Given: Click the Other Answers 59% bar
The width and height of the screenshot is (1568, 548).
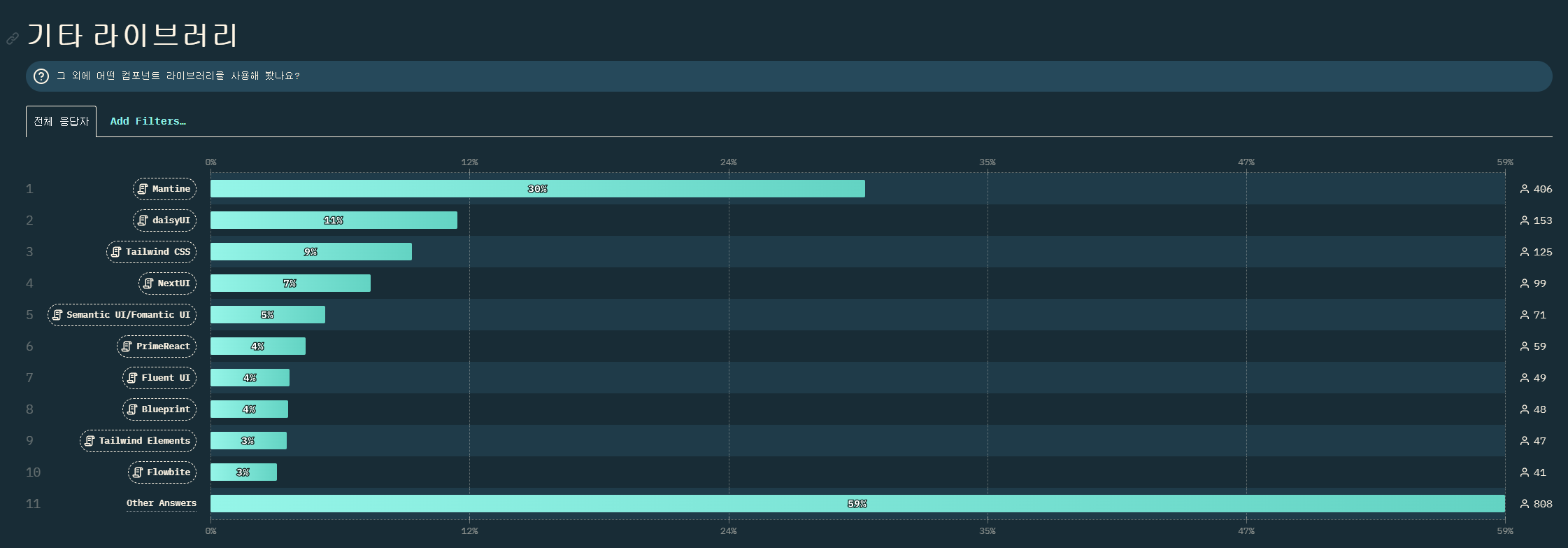Looking at the screenshot, I should pyautogui.click(x=857, y=504).
